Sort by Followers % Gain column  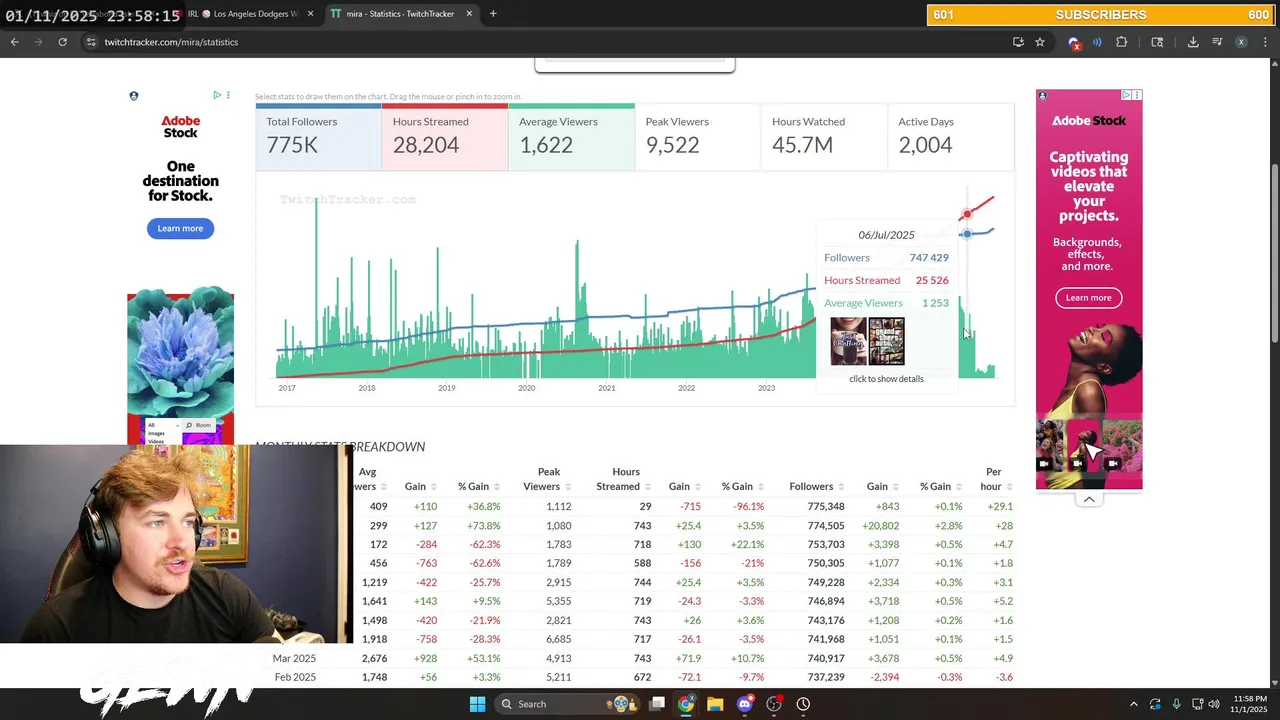pos(940,486)
